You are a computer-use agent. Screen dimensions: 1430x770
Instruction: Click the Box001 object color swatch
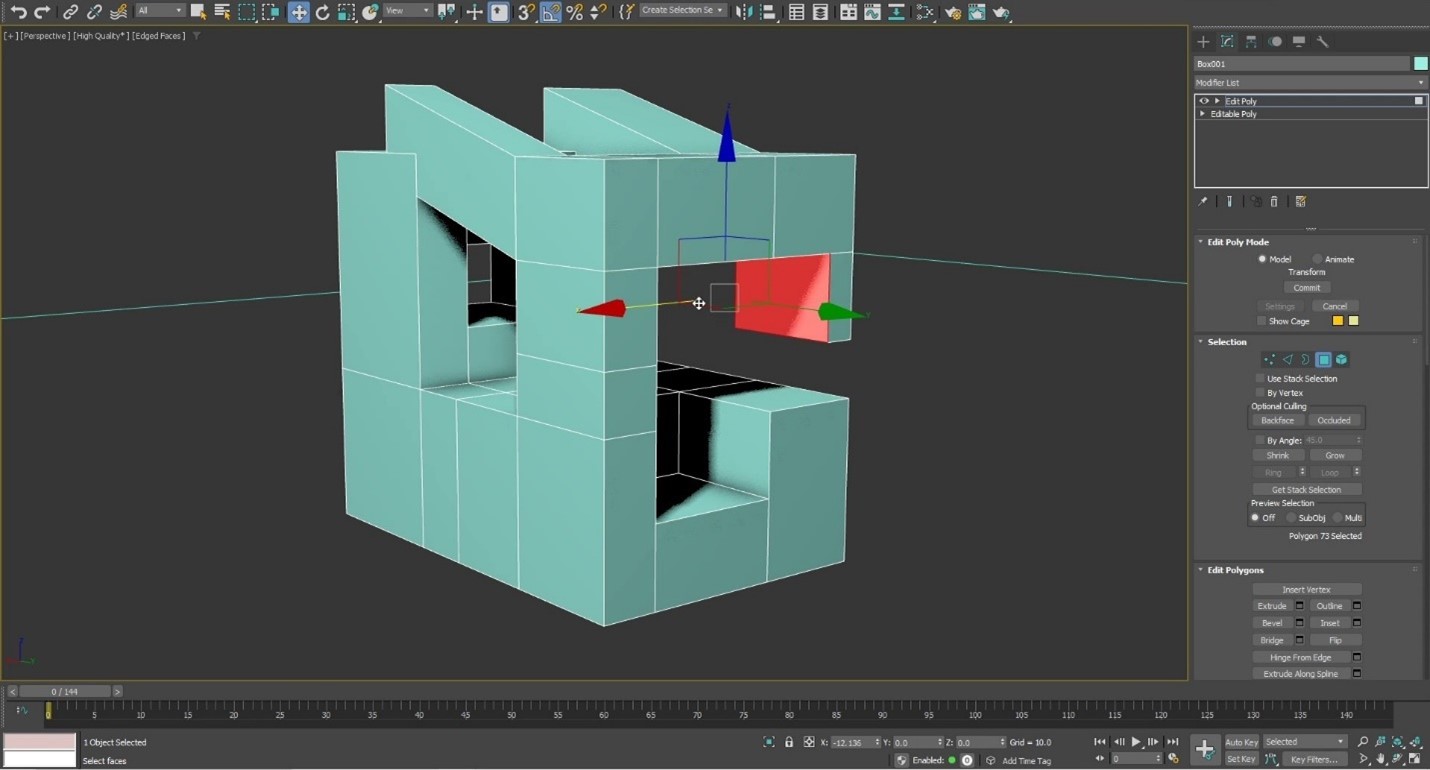click(1420, 63)
